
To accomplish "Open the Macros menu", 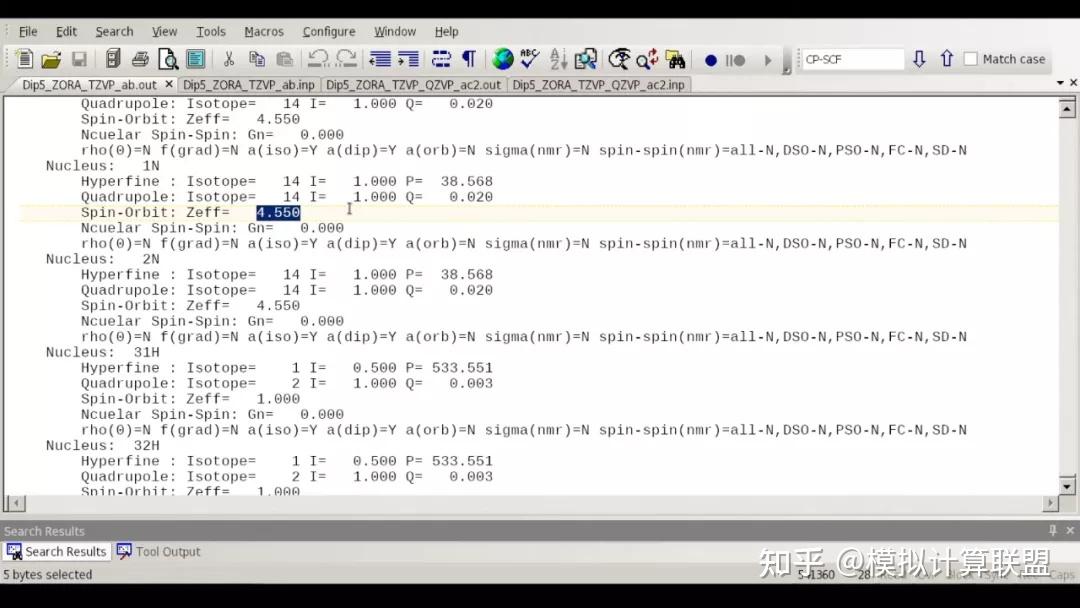I will pos(264,32).
